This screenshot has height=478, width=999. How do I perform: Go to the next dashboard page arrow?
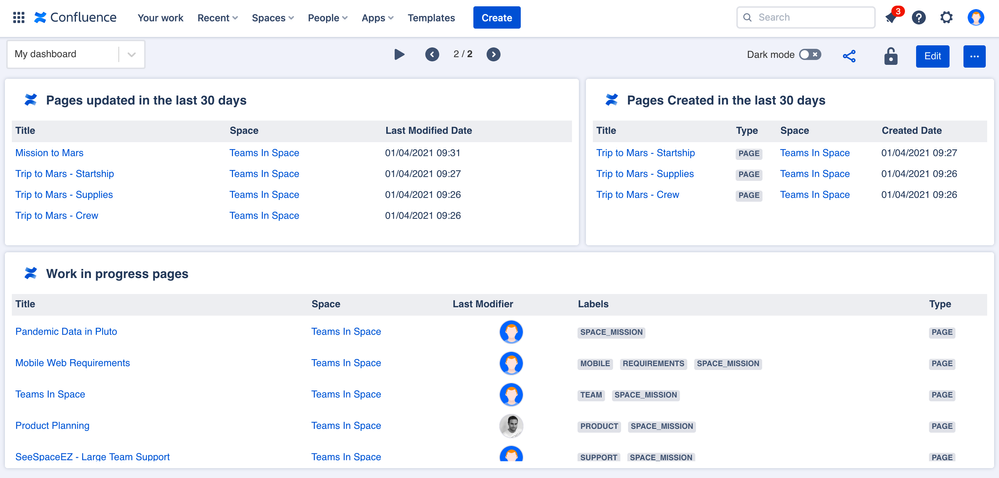click(x=493, y=55)
